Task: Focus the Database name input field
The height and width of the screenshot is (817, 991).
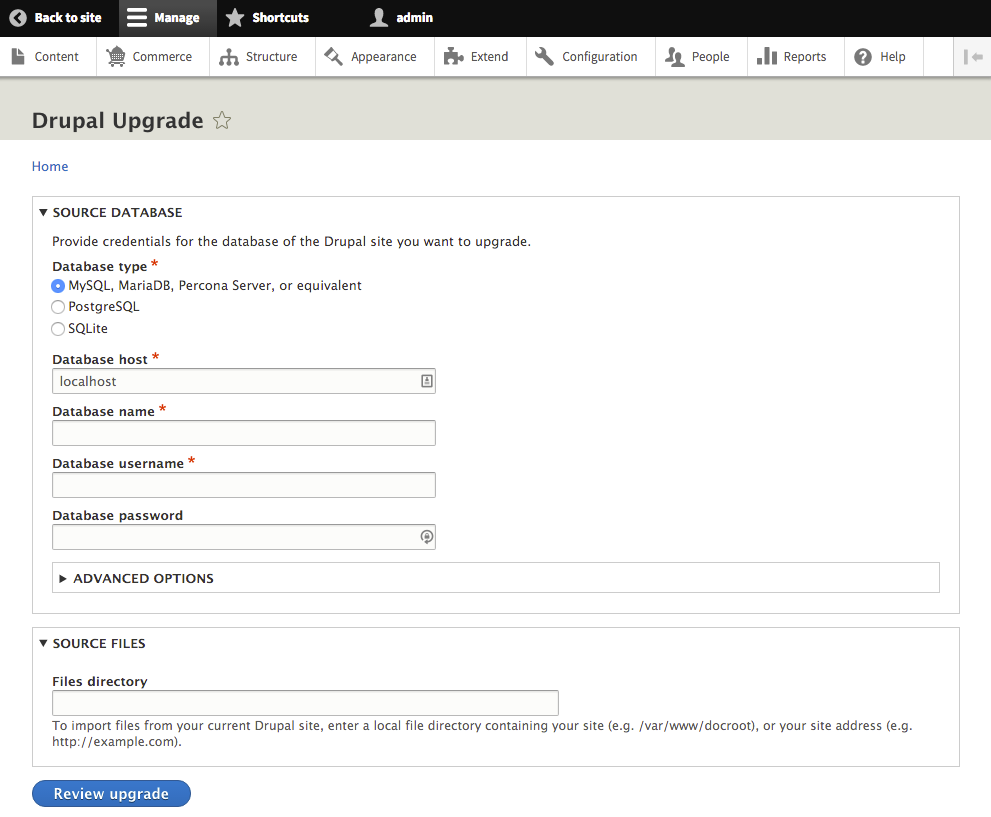Action: [244, 433]
